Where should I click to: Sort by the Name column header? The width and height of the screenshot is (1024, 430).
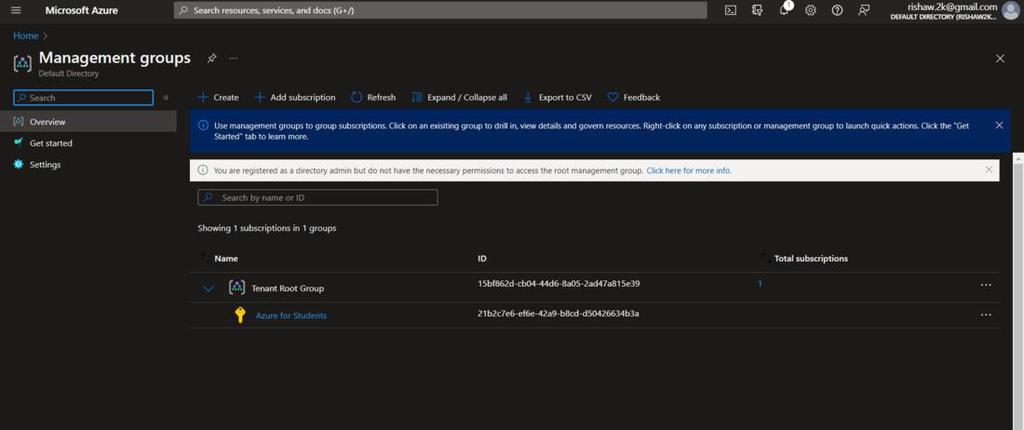pos(226,259)
